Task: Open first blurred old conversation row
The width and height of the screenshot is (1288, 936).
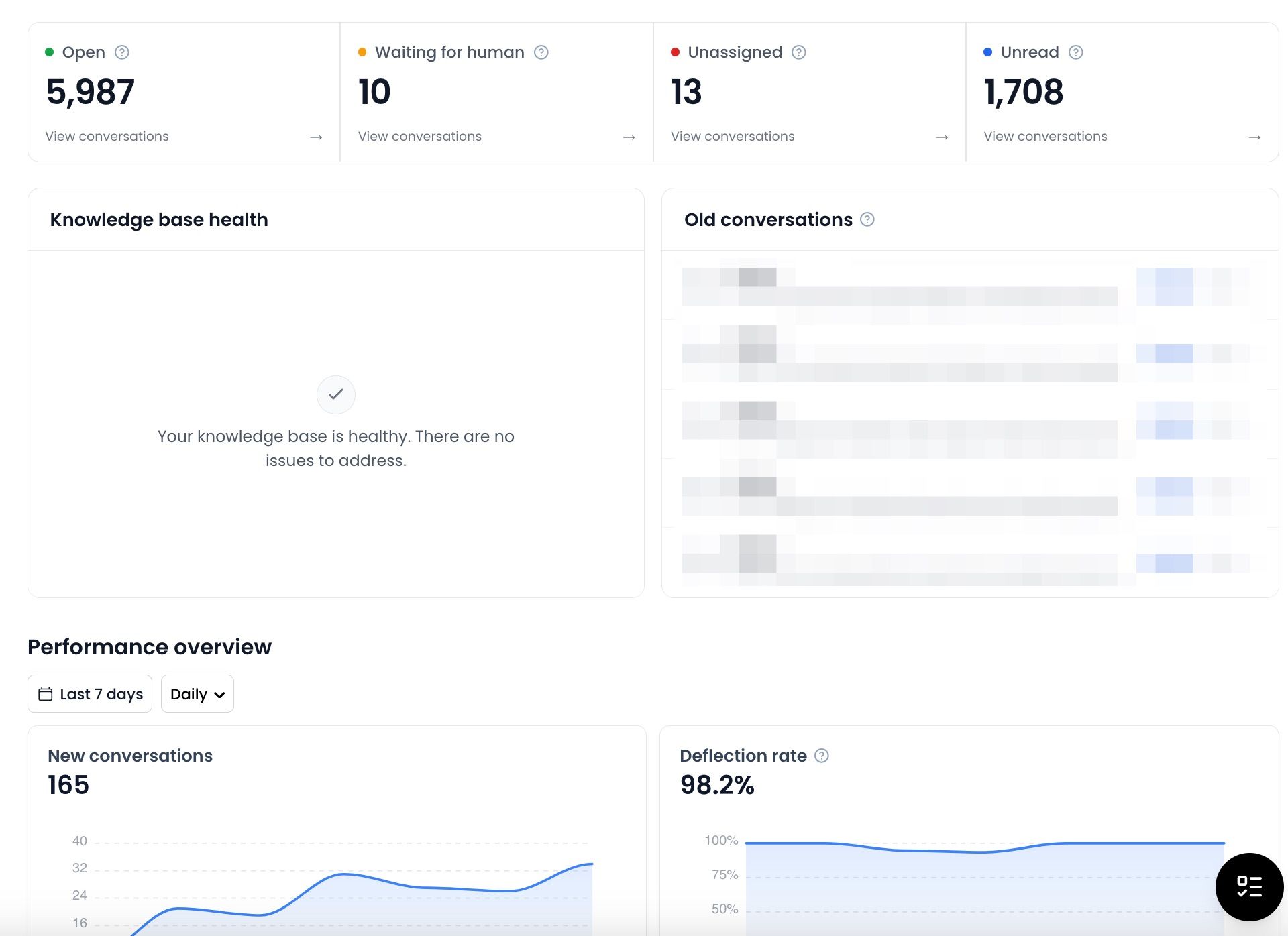Action: coord(970,287)
